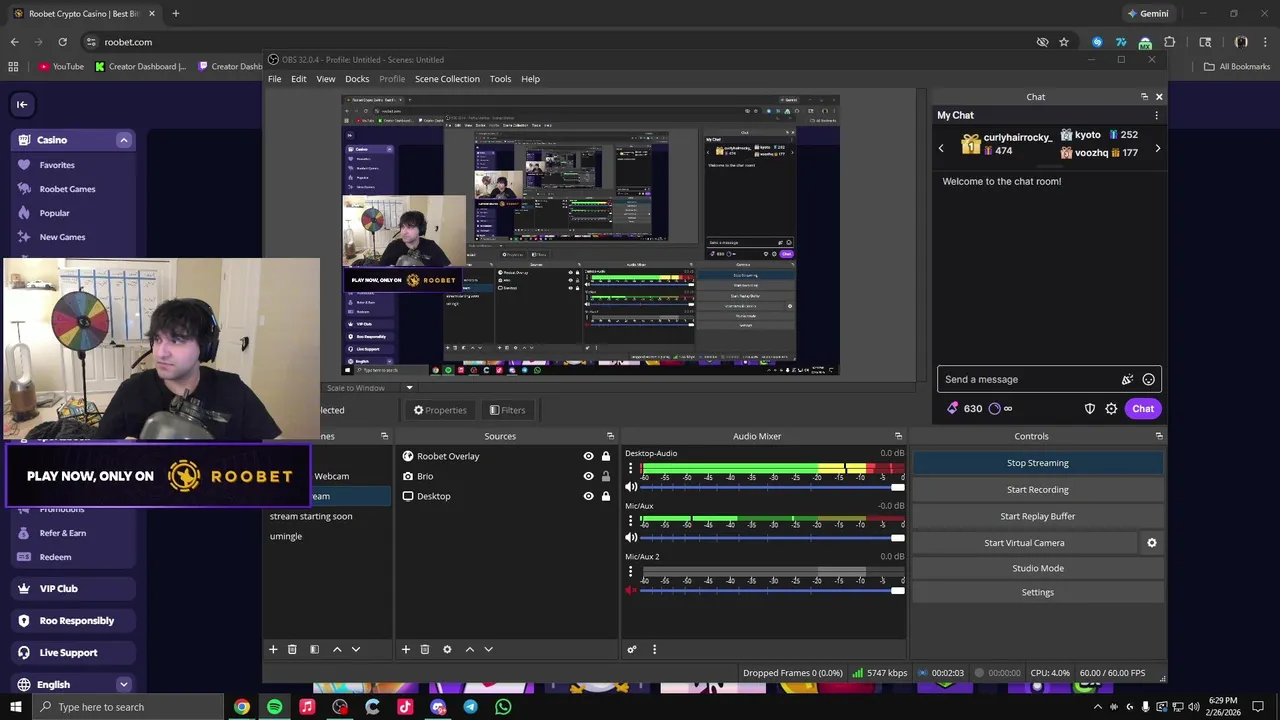Open the Docks menu in OBS
The height and width of the screenshot is (720, 1280).
[x=357, y=79]
